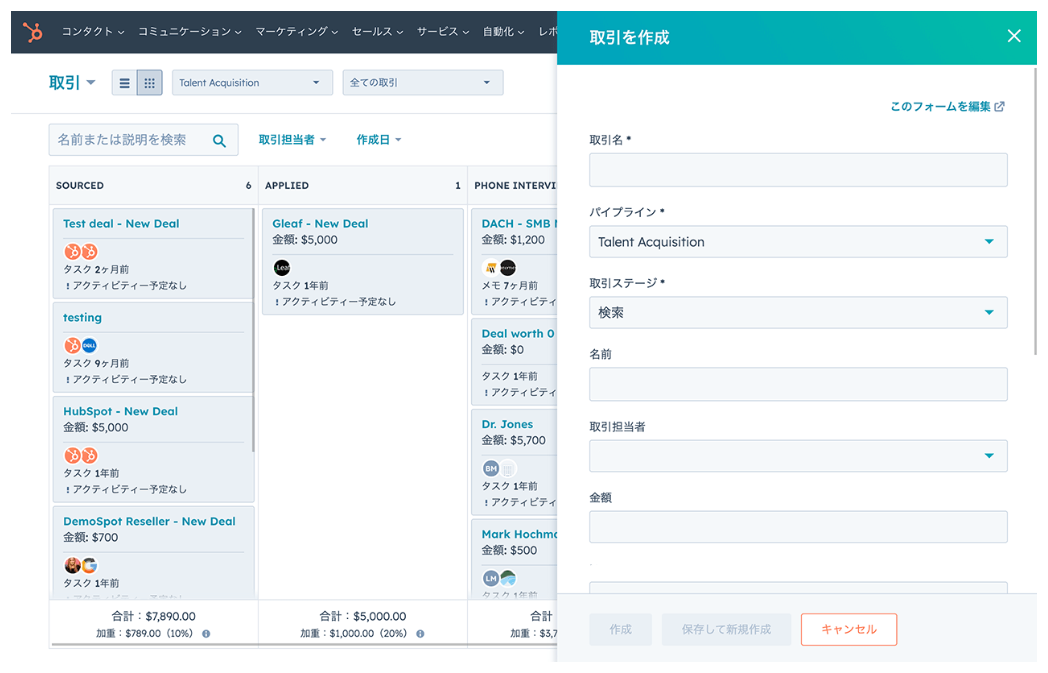Expand the 作成日 filter
This screenshot has height=673, width=1048.
pos(378,139)
